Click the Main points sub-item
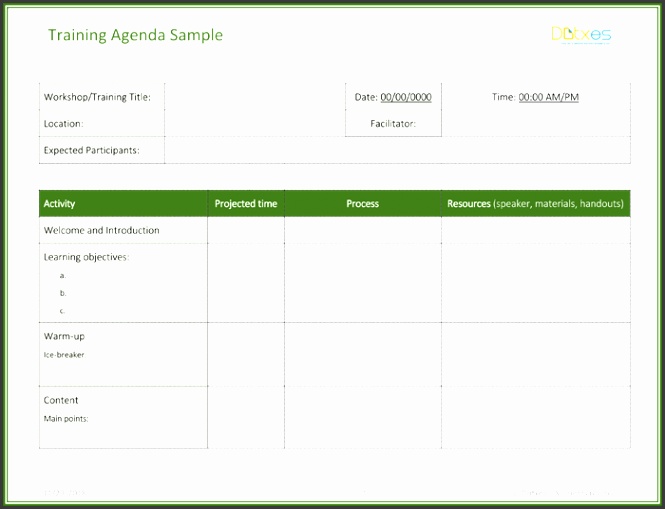This screenshot has width=665, height=509. tap(66, 418)
